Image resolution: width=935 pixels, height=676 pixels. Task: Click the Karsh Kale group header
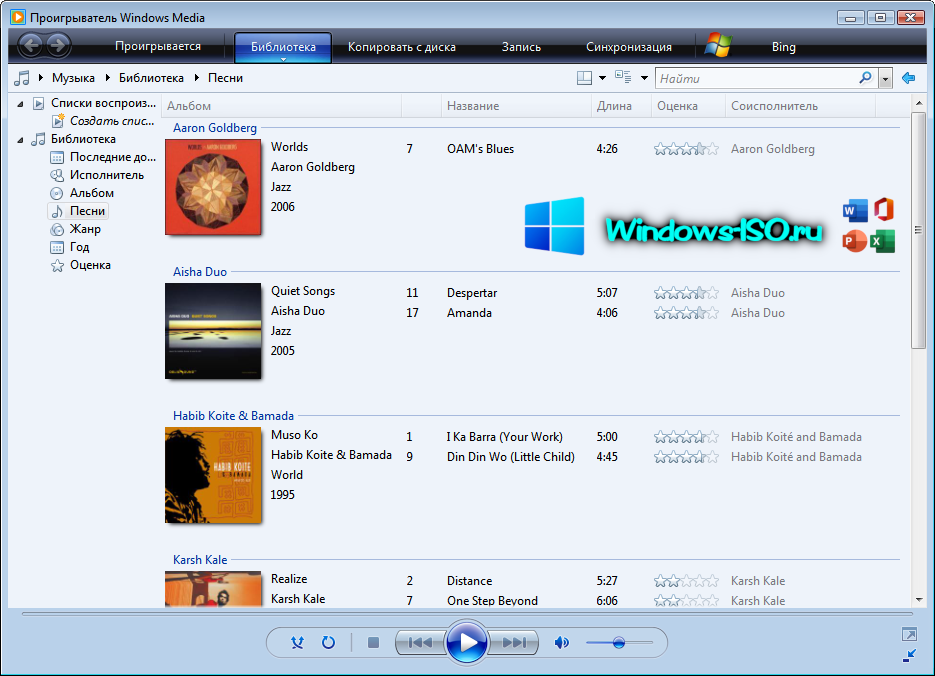tap(200, 560)
